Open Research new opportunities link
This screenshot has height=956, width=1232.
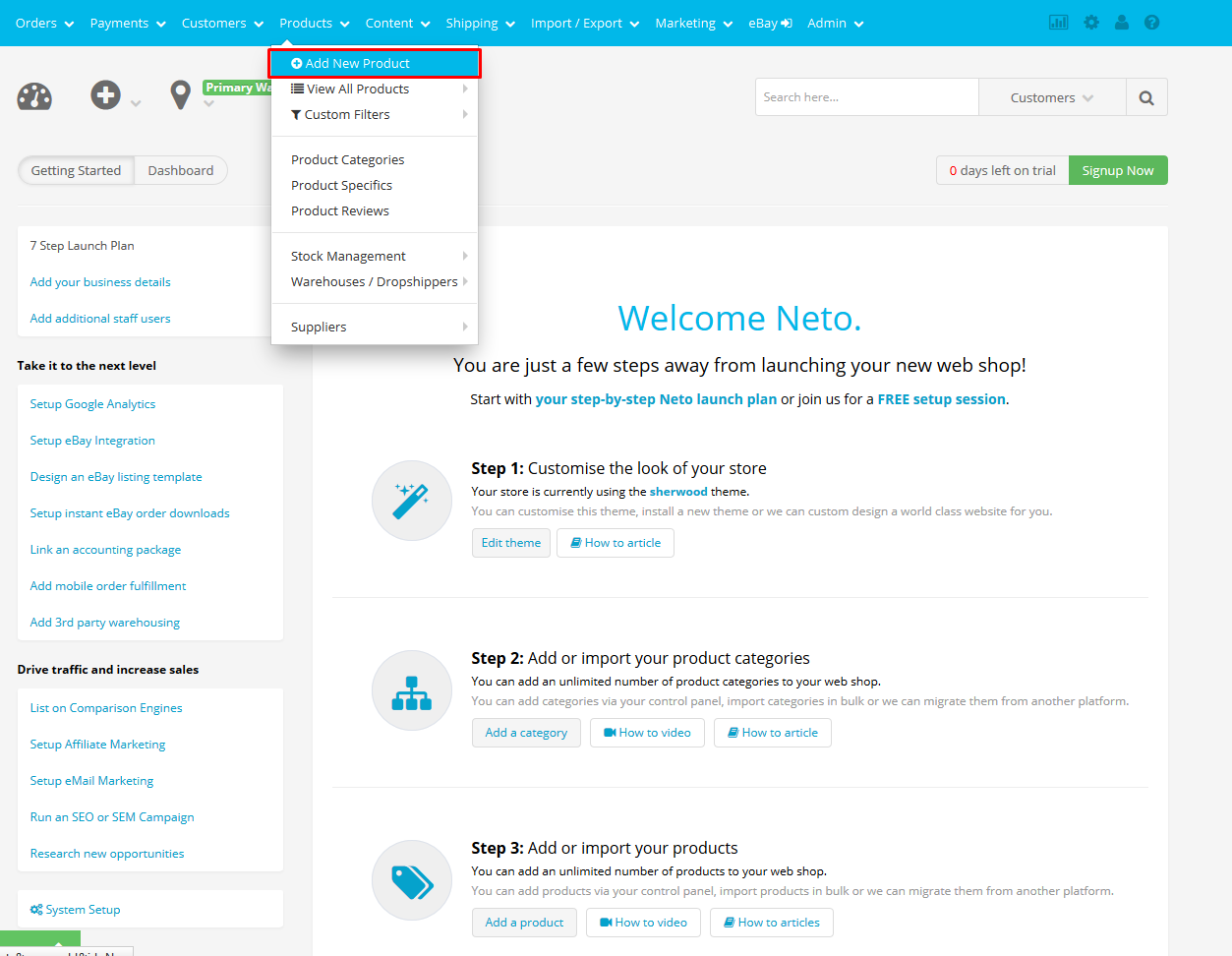107,854
